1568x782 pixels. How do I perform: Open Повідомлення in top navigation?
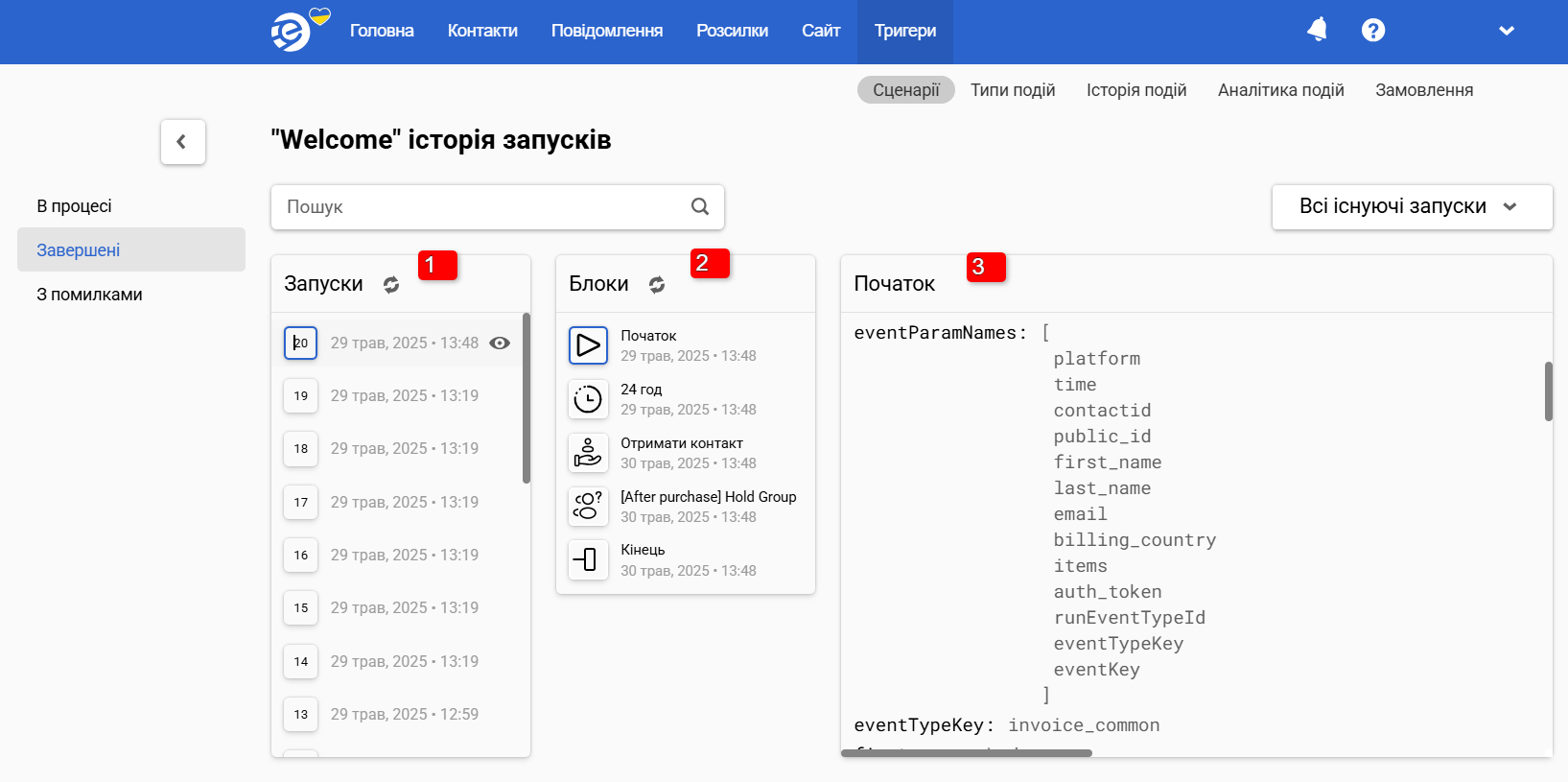[x=607, y=31]
